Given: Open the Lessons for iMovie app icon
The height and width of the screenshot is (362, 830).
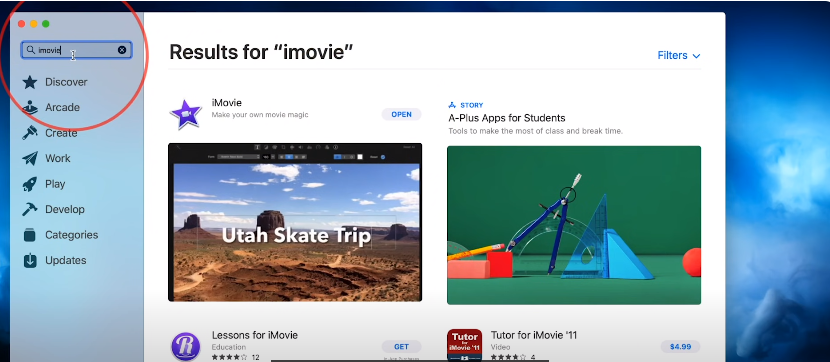Looking at the screenshot, I should 185,346.
